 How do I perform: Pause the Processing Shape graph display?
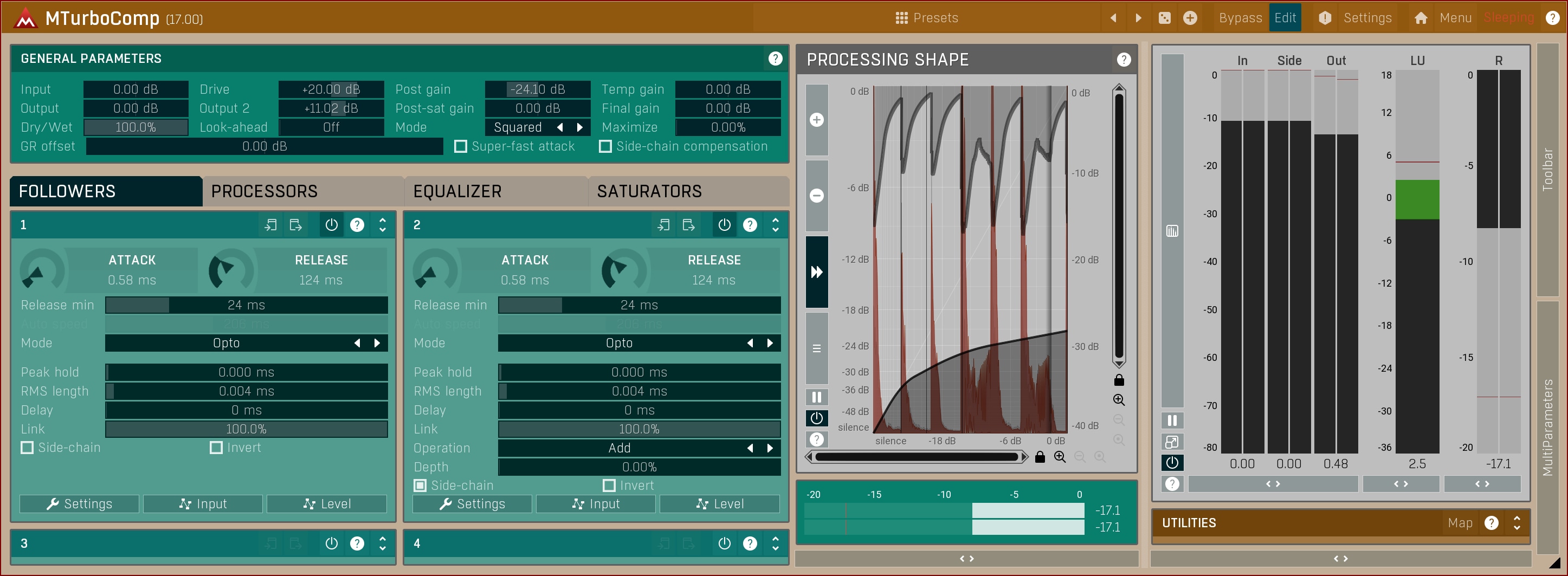coord(816,397)
